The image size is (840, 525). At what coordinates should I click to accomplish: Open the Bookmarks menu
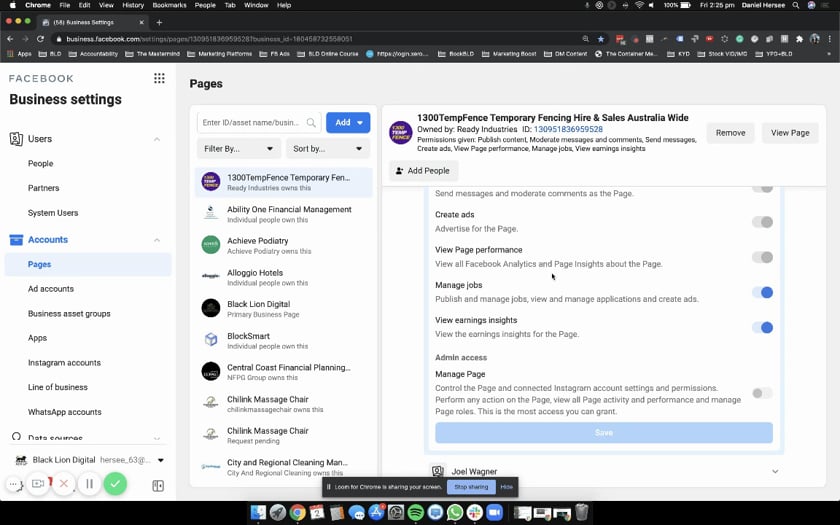(x=169, y=5)
